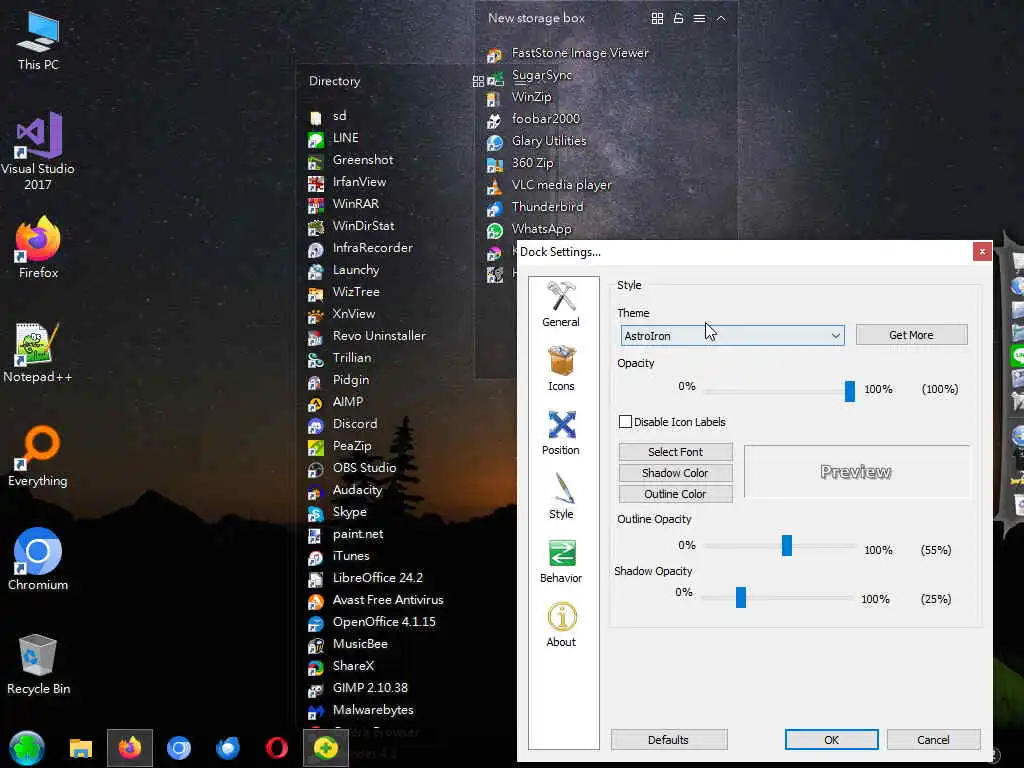Click the Get More themes button

point(911,335)
